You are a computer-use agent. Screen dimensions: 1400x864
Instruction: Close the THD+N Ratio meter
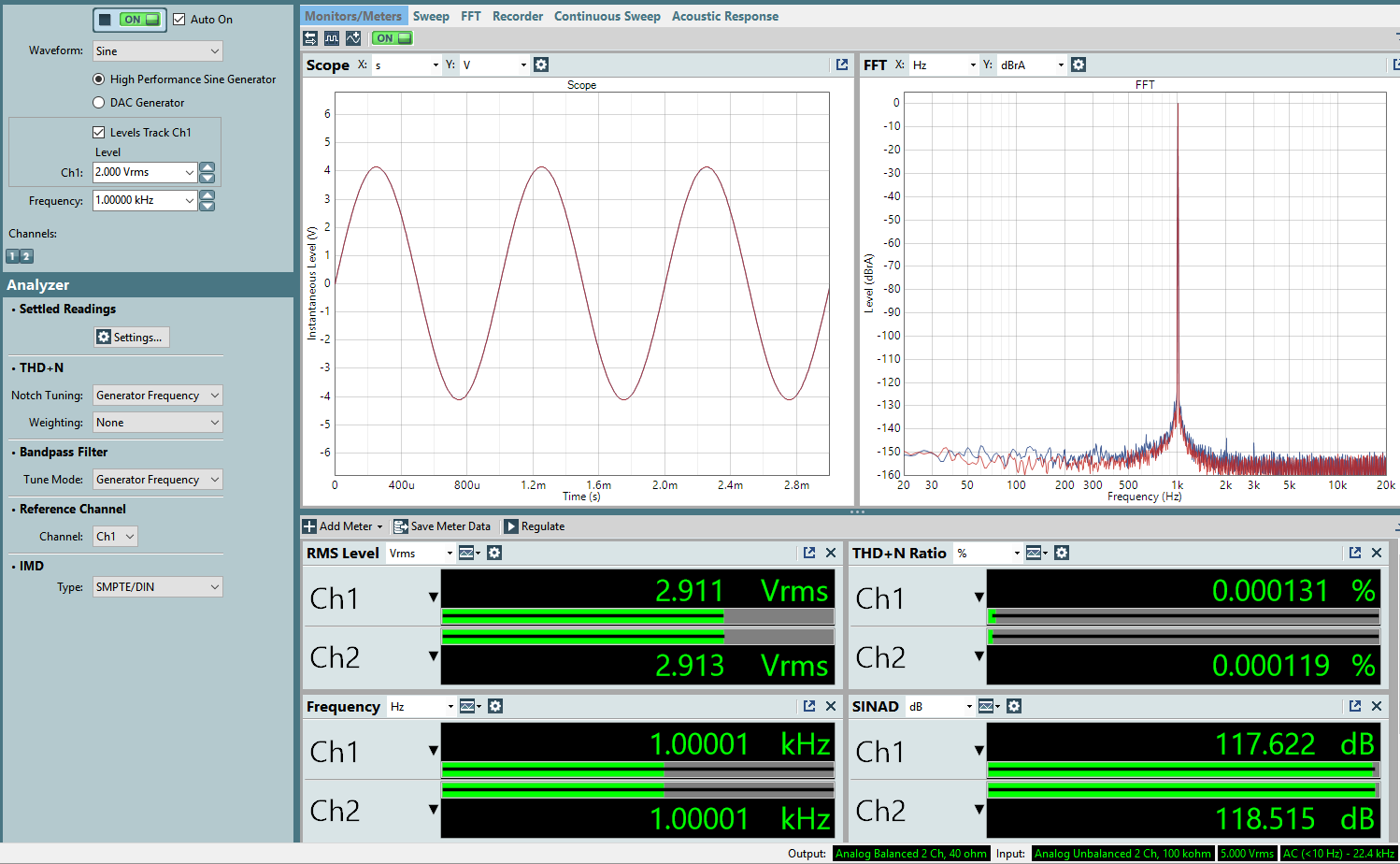(x=1377, y=553)
